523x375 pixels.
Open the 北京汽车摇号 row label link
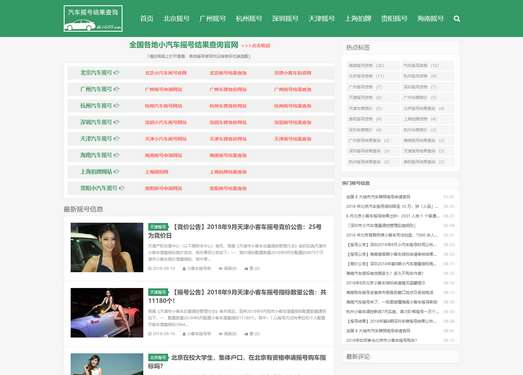(96, 73)
